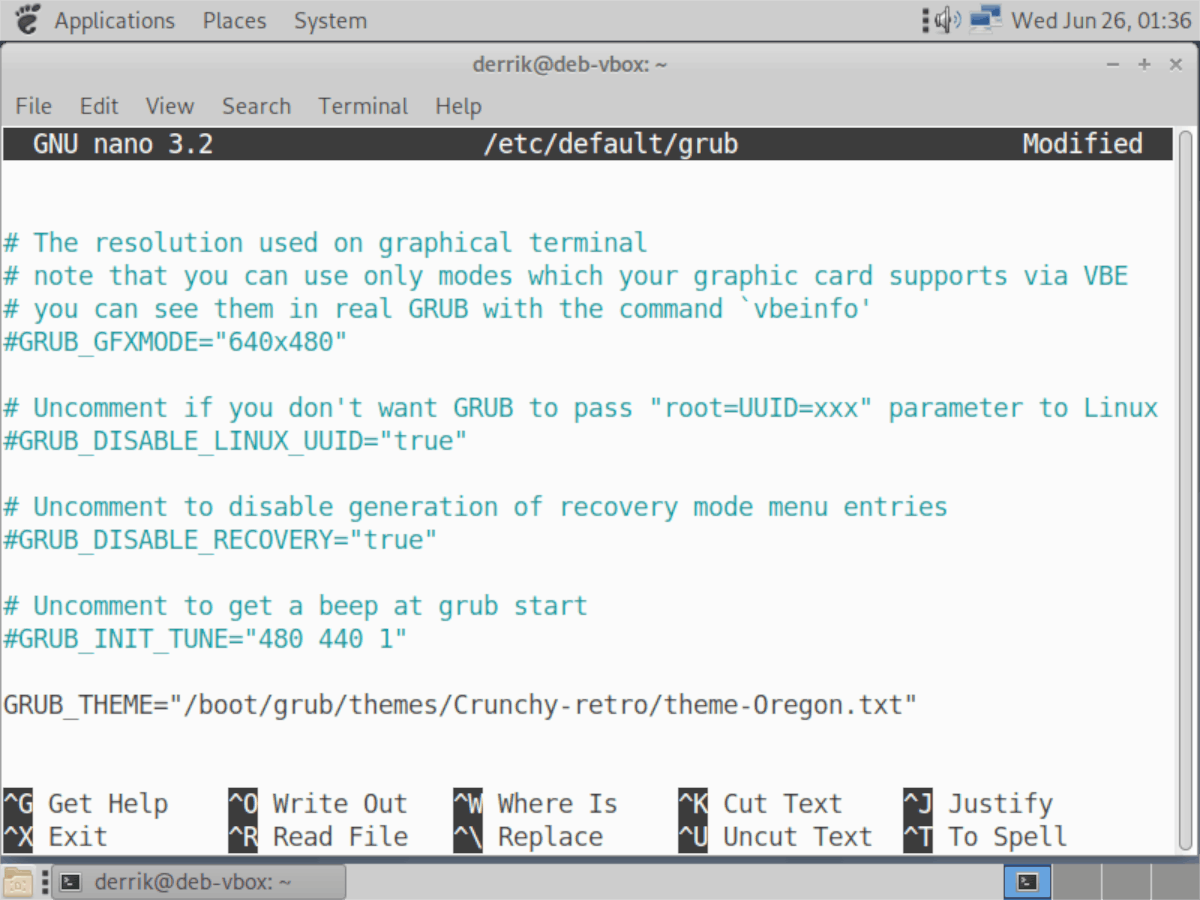This screenshot has width=1200, height=900.
Task: Open the Search menu
Action: click(256, 106)
